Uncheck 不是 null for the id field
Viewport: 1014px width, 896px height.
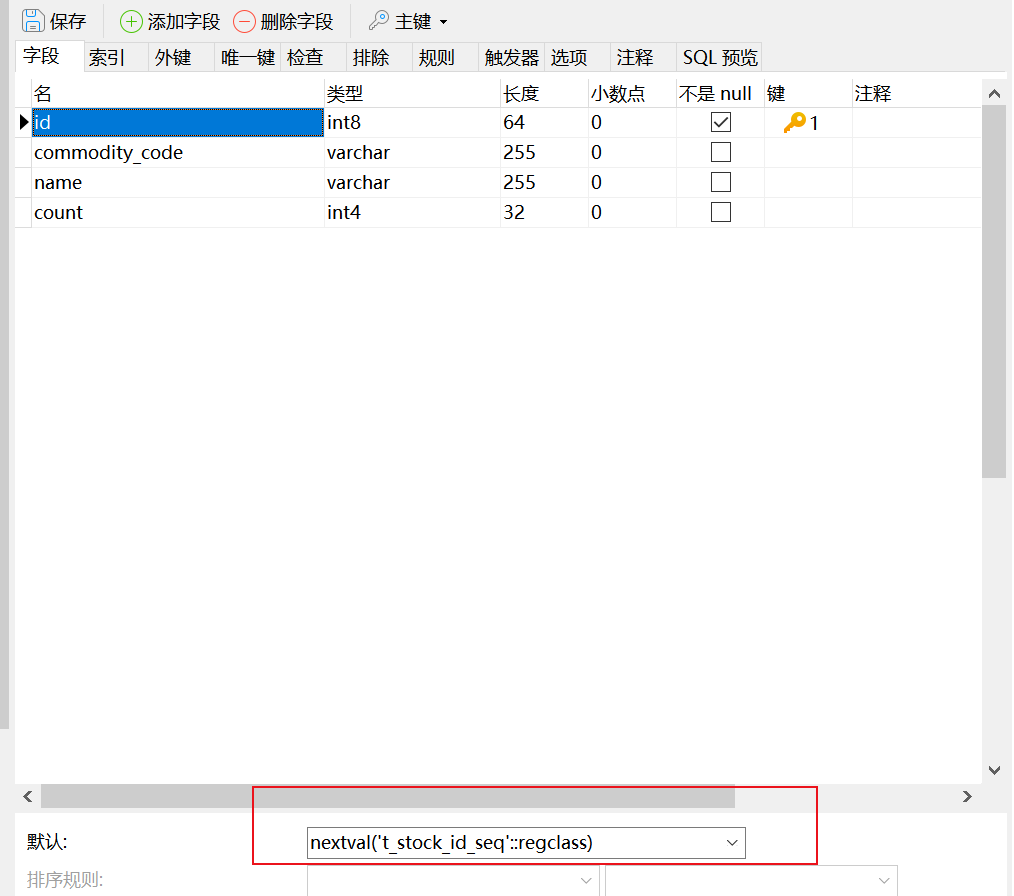pyautogui.click(x=721, y=121)
